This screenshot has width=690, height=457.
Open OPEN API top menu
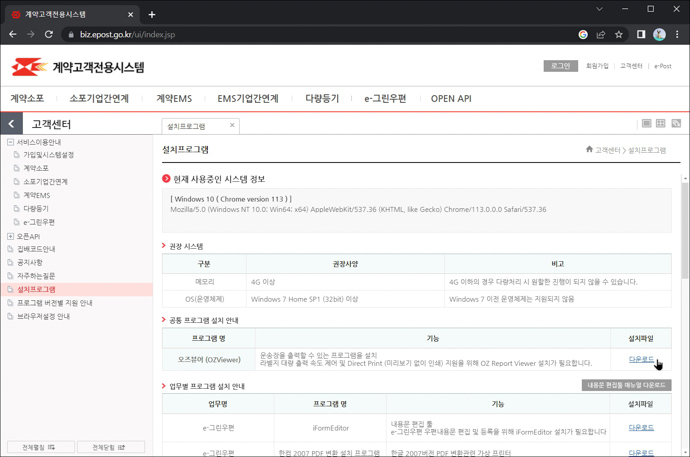[451, 98]
